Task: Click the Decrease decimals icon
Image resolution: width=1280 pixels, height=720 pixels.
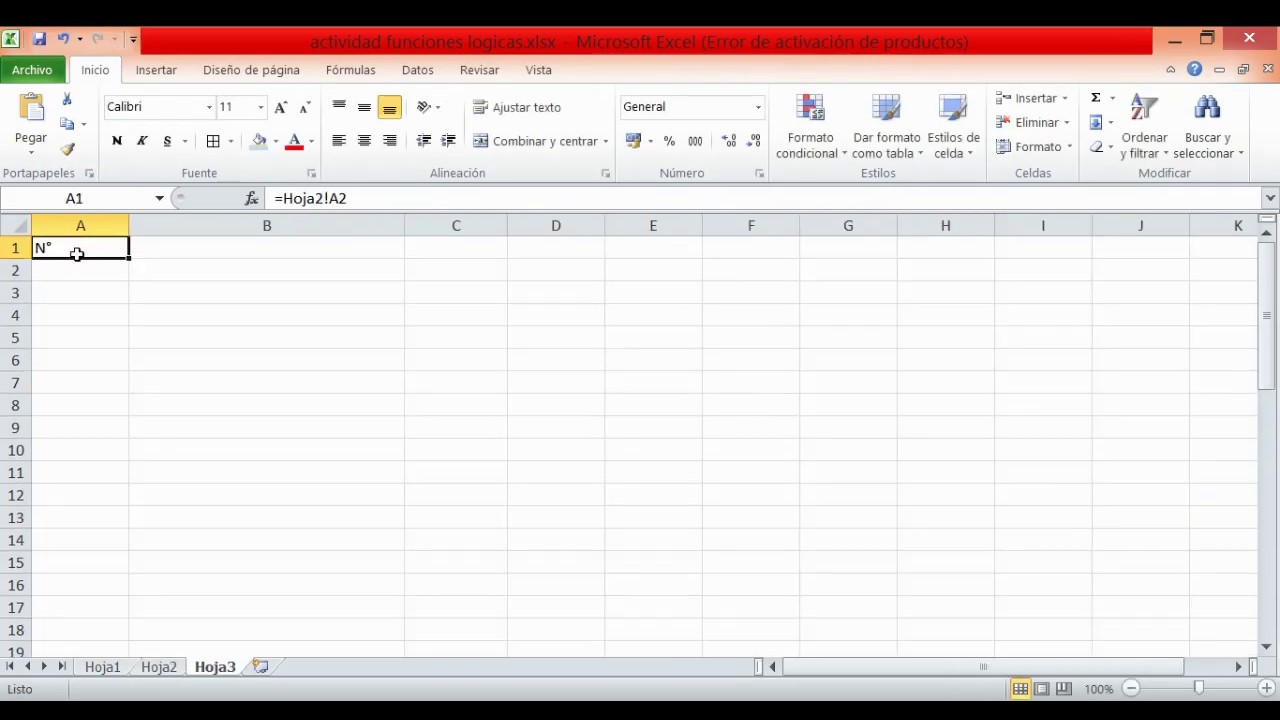Action: [x=754, y=141]
